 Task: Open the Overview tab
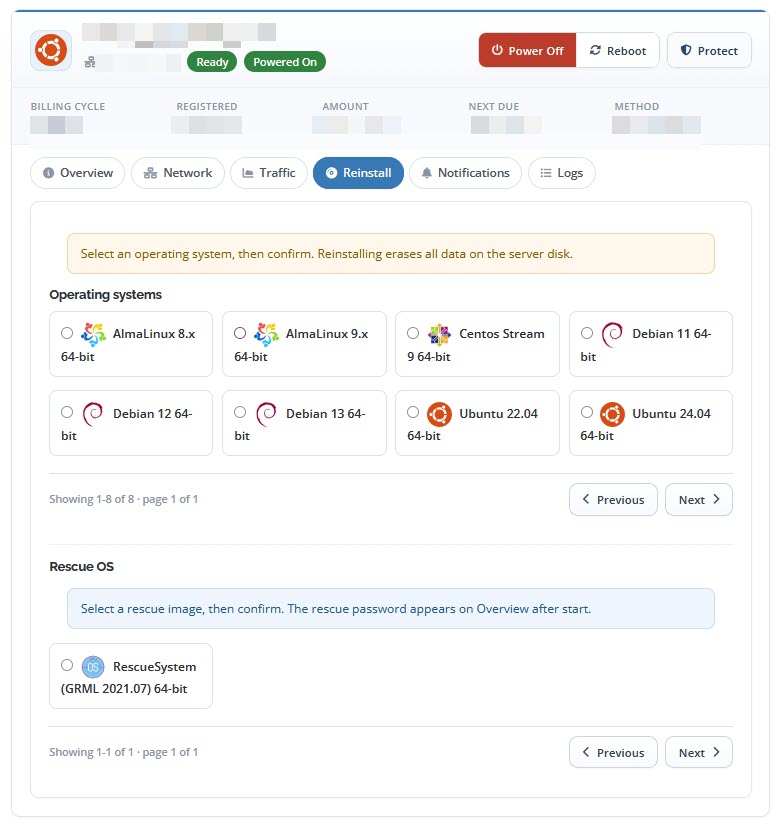pos(77,173)
